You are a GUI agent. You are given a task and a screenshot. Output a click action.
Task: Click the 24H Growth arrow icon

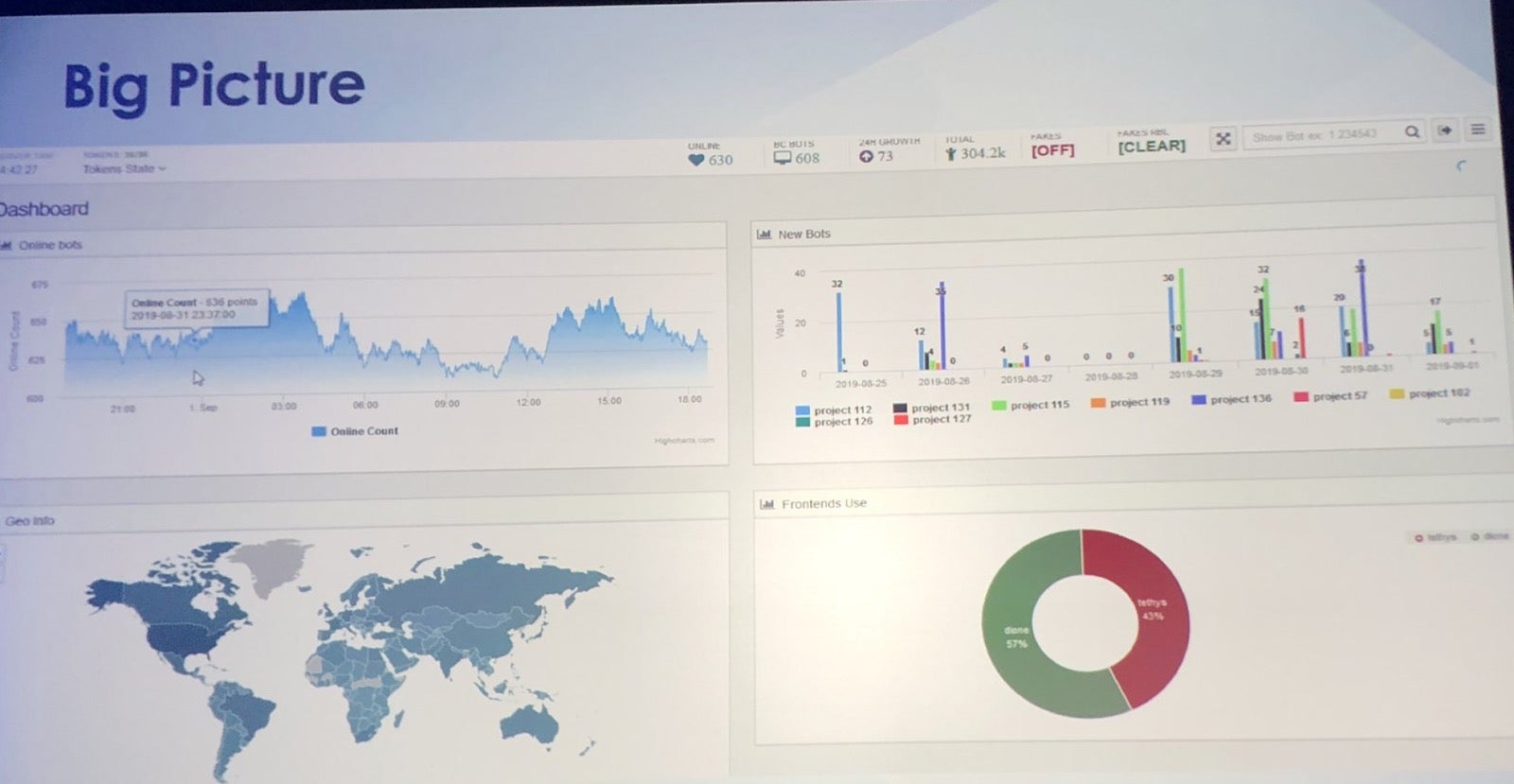click(x=866, y=156)
